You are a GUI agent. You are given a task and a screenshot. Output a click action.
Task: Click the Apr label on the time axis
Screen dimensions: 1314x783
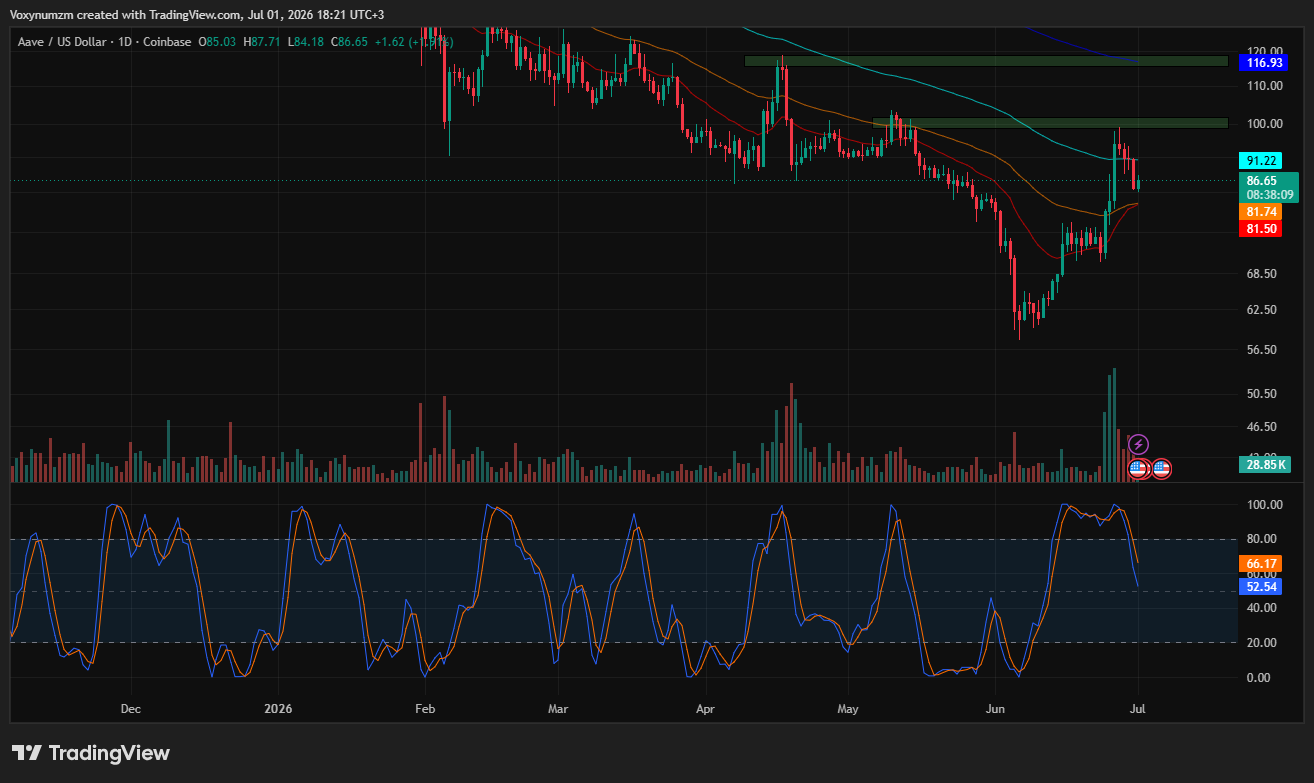tap(706, 709)
